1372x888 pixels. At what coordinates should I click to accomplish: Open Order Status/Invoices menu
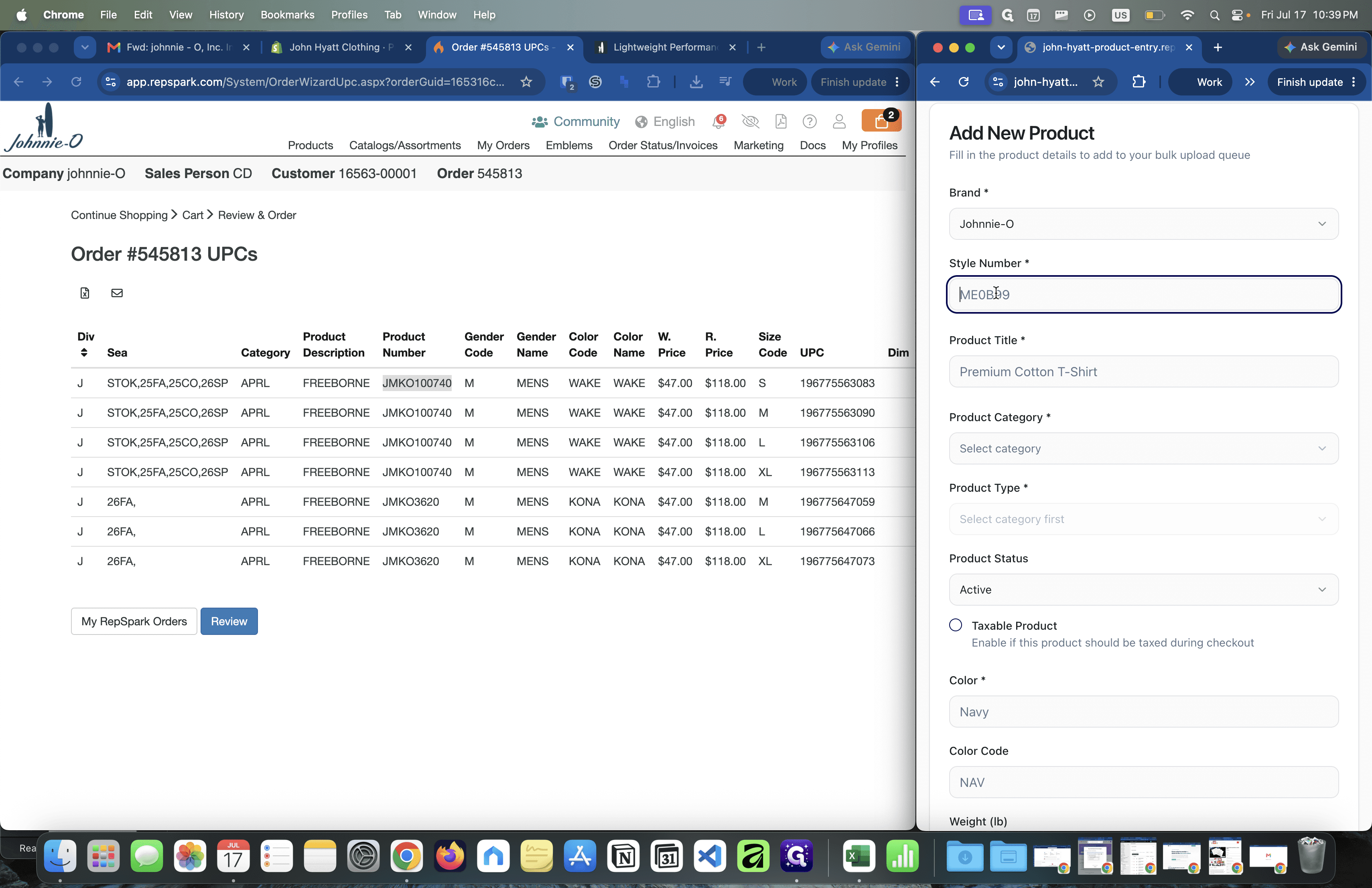tap(662, 145)
